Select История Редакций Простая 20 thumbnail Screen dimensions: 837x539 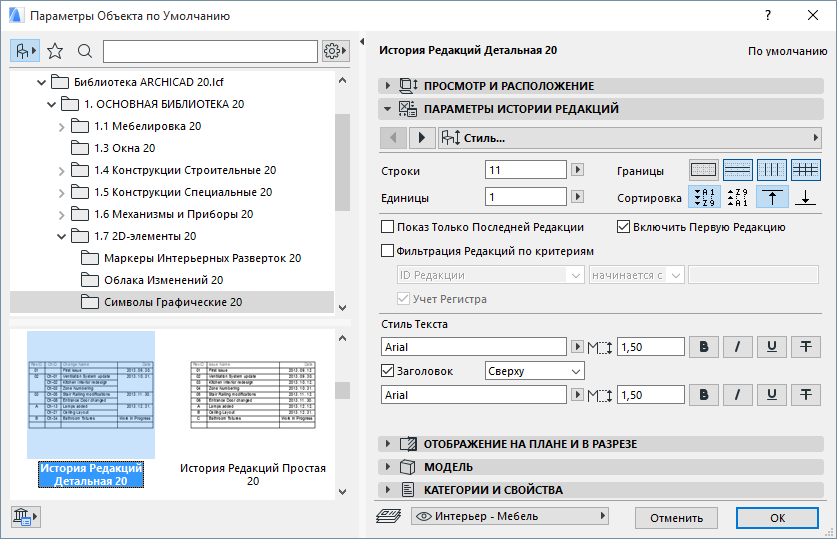(253, 395)
